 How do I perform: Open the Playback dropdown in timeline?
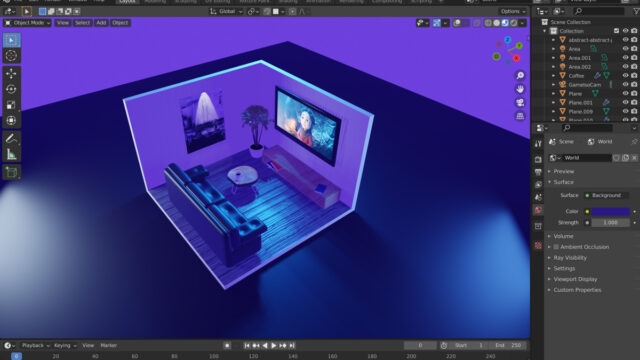point(35,345)
